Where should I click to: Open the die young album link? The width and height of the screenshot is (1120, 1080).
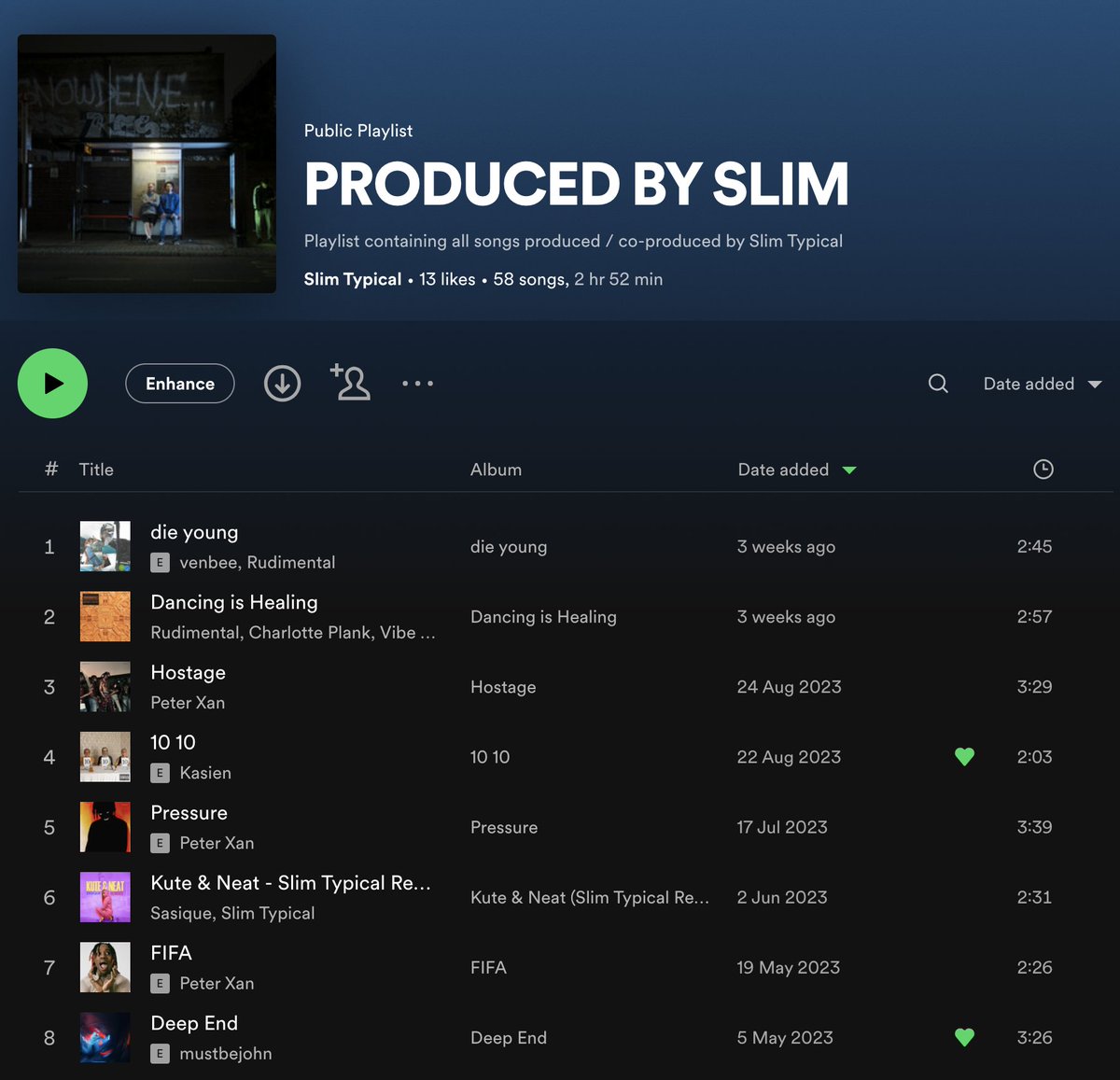coord(509,547)
